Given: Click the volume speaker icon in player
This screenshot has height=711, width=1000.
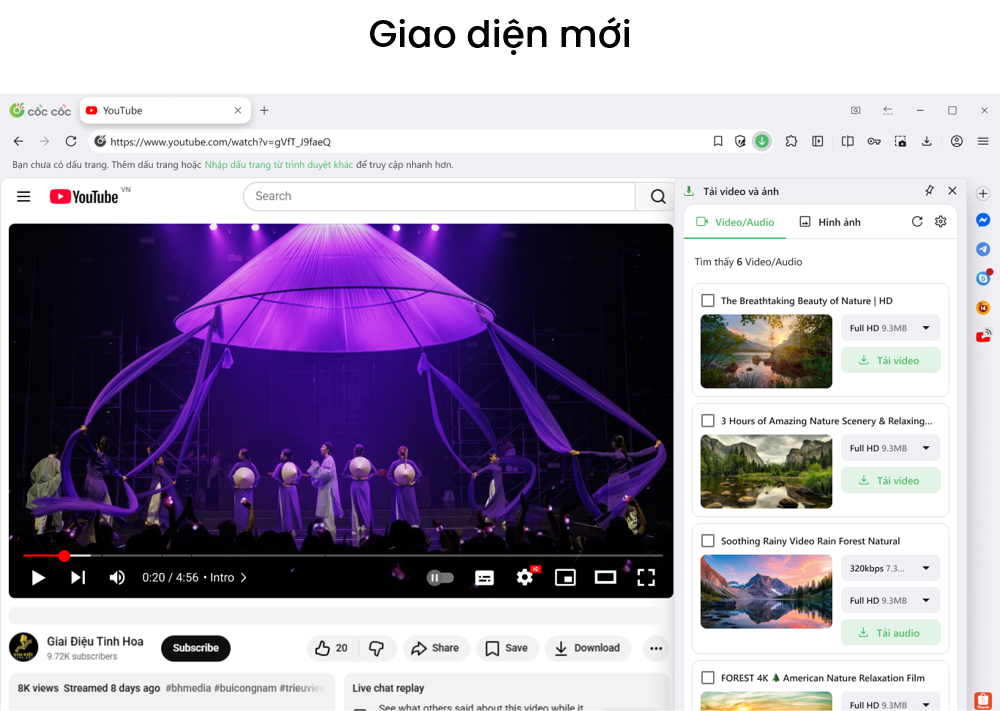Looking at the screenshot, I should point(117,578).
